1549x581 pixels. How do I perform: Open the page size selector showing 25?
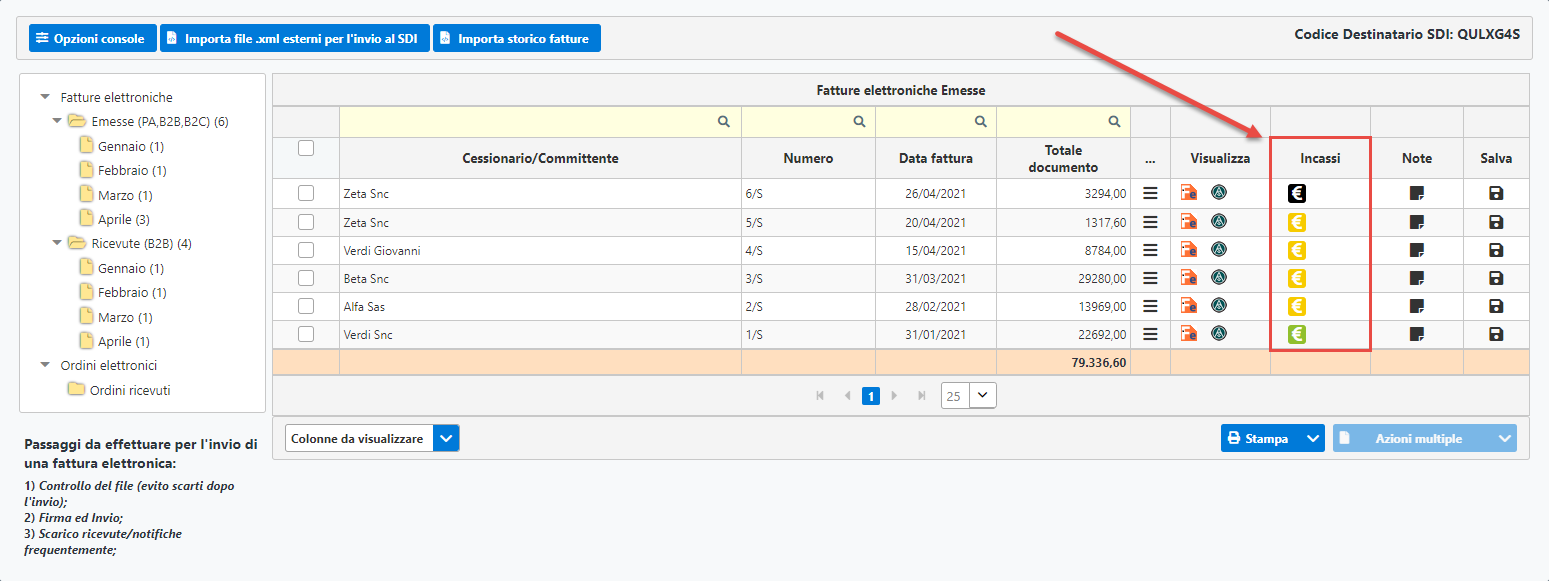click(968, 396)
